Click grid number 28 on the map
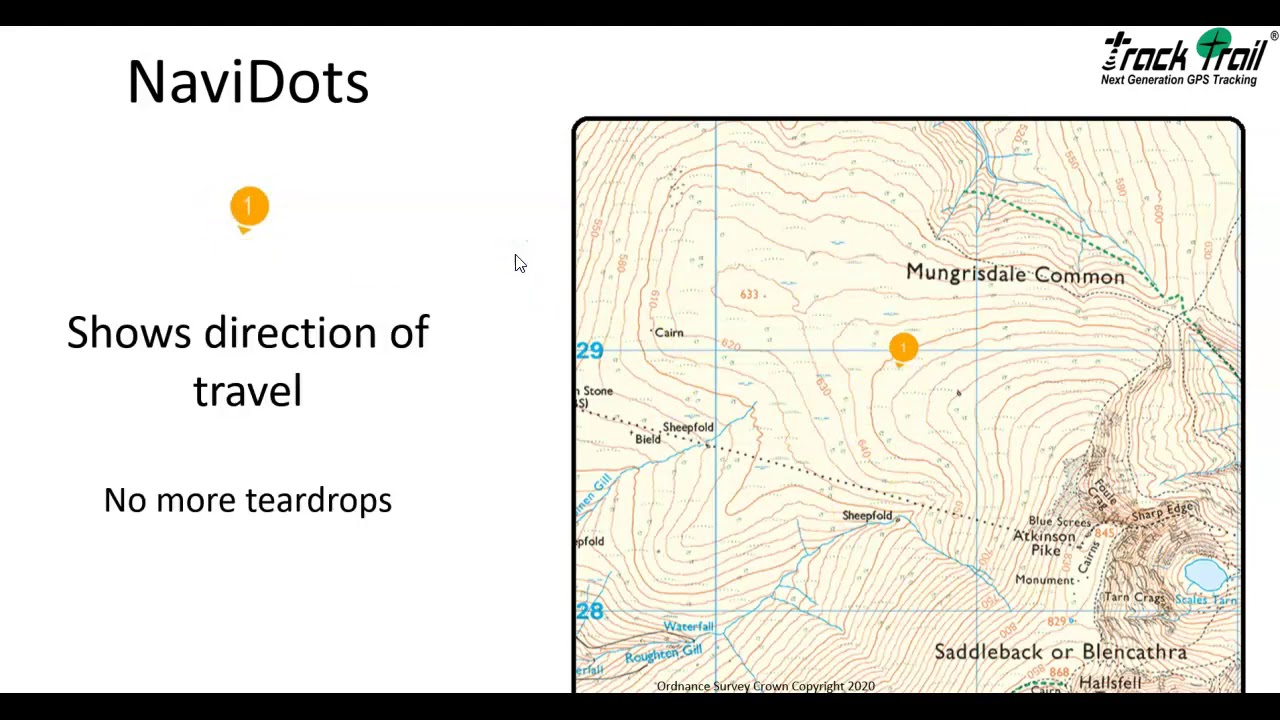The height and width of the screenshot is (720, 1280). [x=590, y=611]
